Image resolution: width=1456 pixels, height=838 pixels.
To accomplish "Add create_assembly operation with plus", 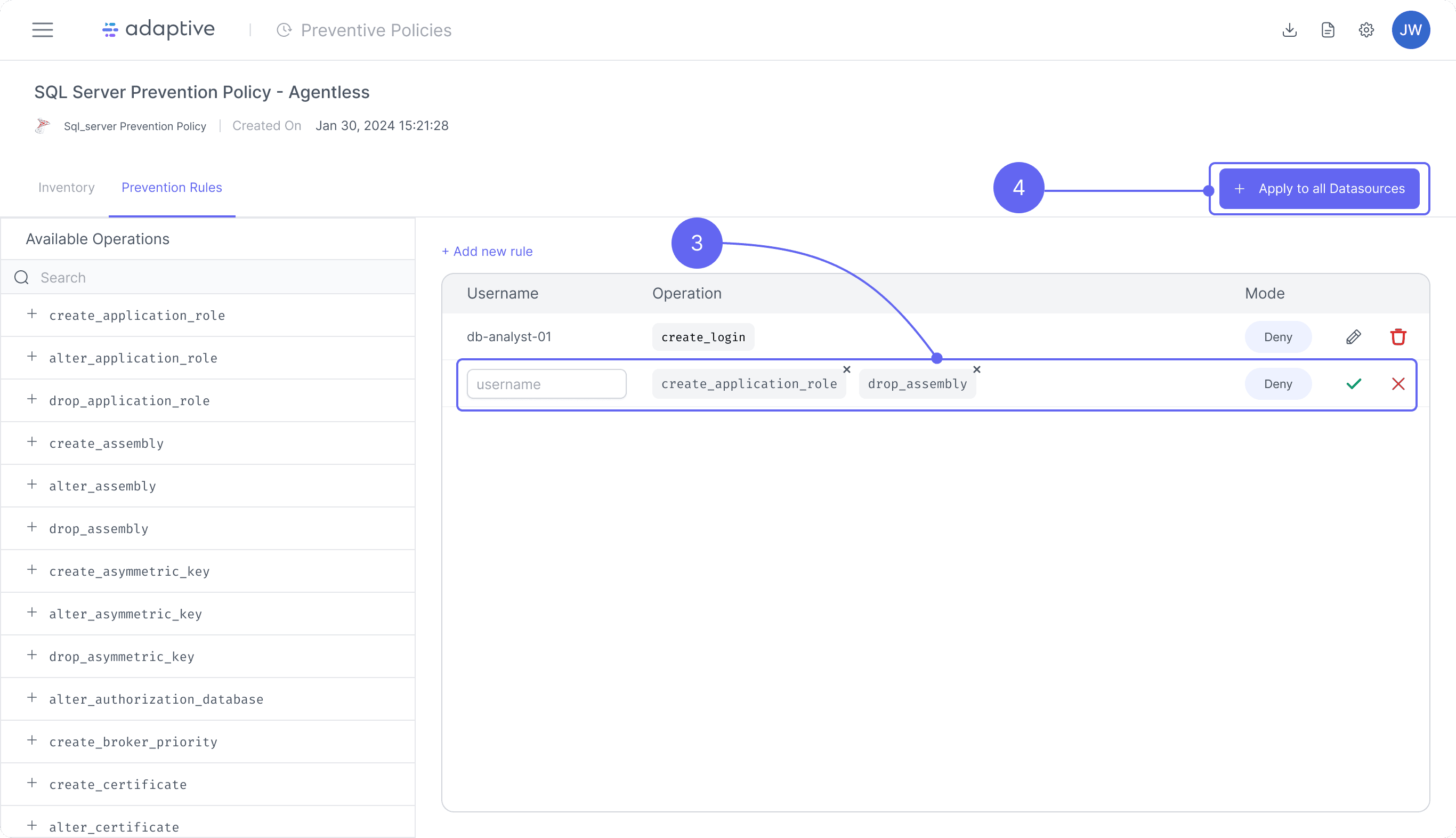I will [32, 442].
